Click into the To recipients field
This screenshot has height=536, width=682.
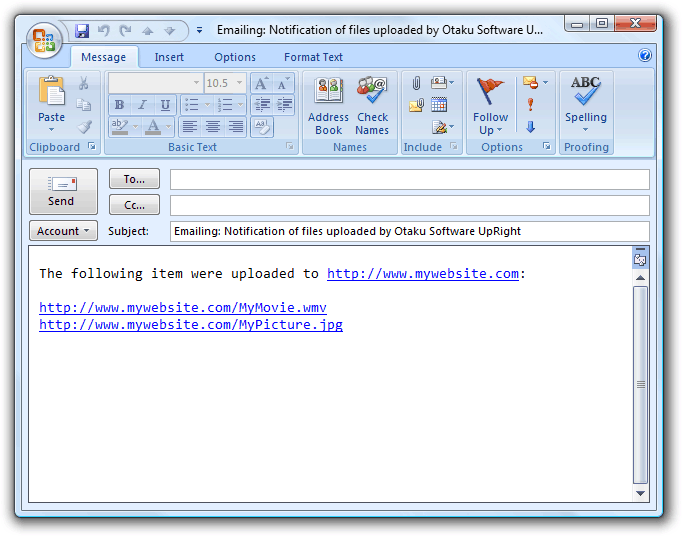410,179
